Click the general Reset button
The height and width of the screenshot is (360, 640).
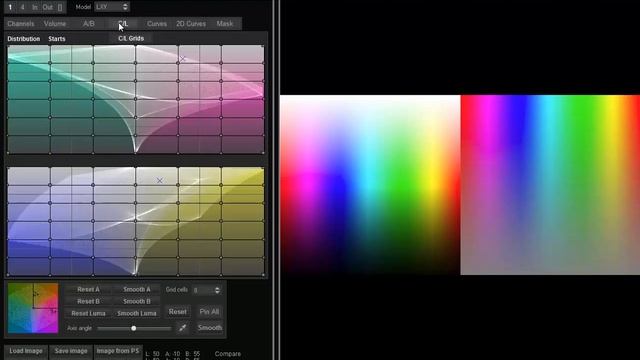tap(178, 311)
